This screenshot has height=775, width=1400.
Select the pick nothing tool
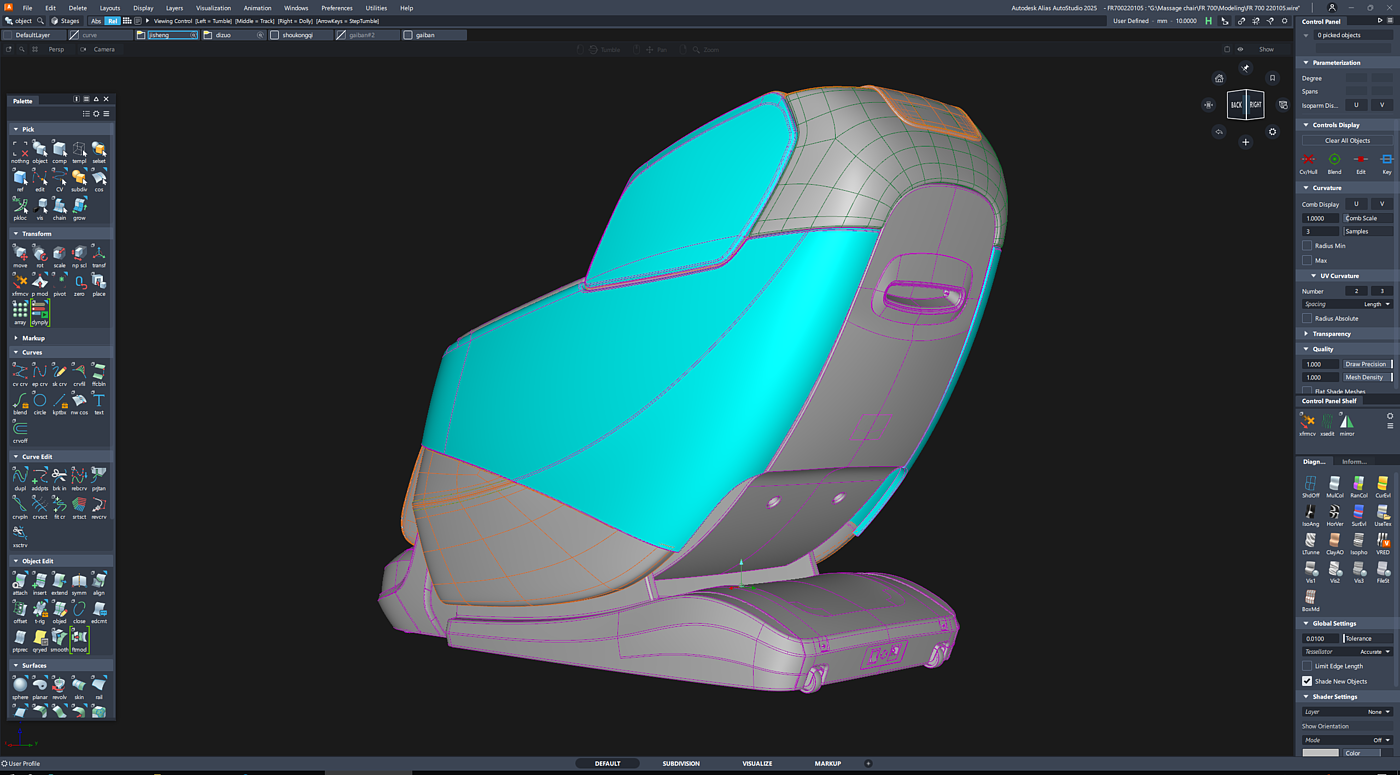pos(20,150)
